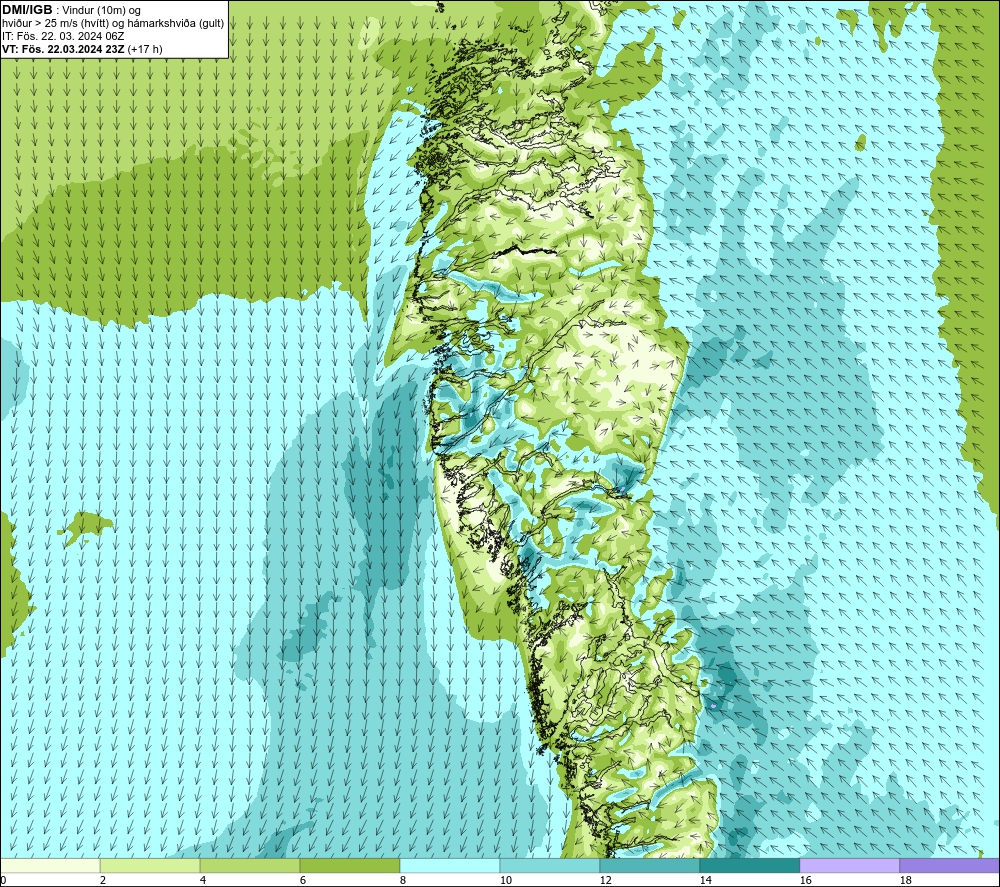Click the 'VT: Fös. 22.03.2024 23Z' valid time
The height and width of the screenshot is (887, 1000).
63,49
